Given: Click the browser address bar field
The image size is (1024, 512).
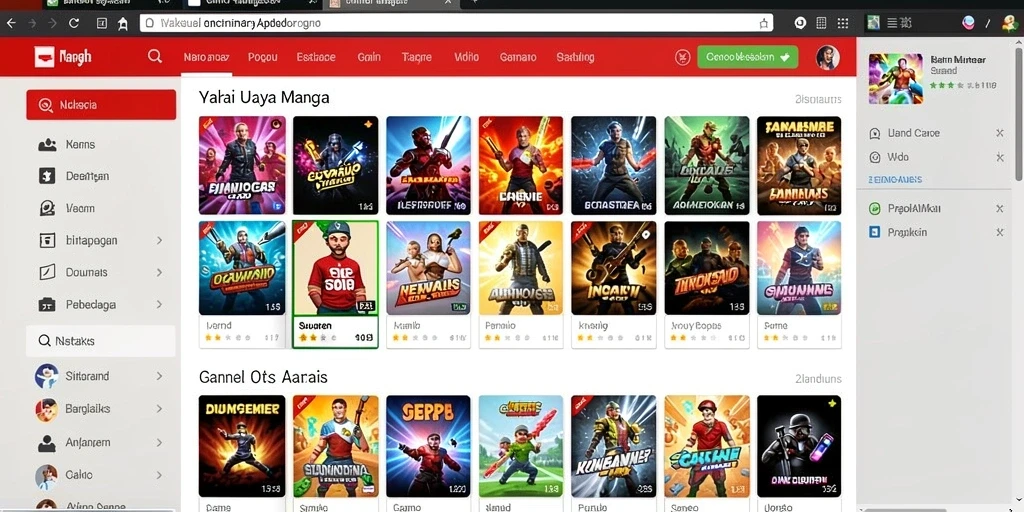Looking at the screenshot, I should (x=456, y=23).
